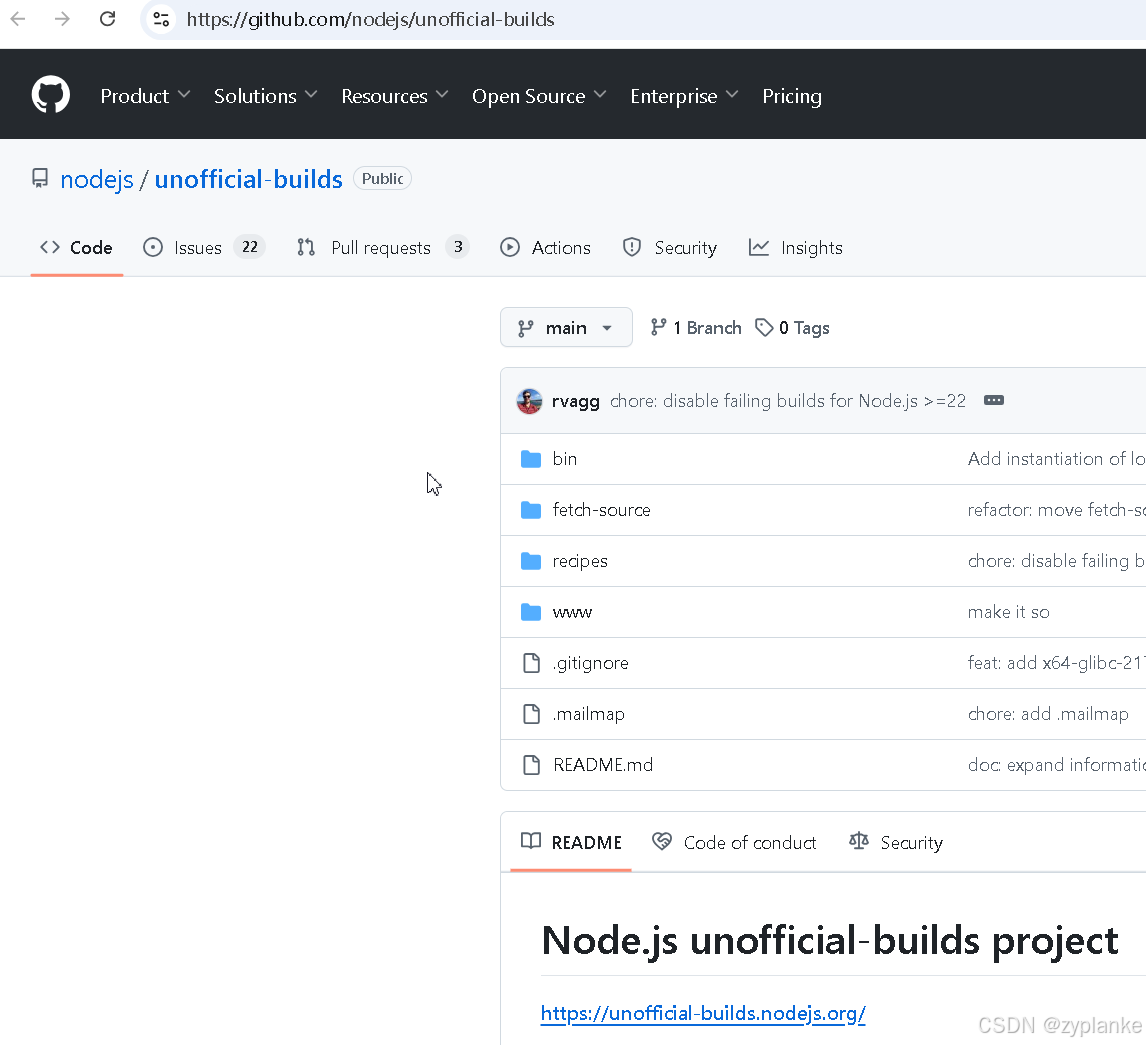Open the rvagg author link
Viewport: 1146px width, 1045px height.
point(575,401)
